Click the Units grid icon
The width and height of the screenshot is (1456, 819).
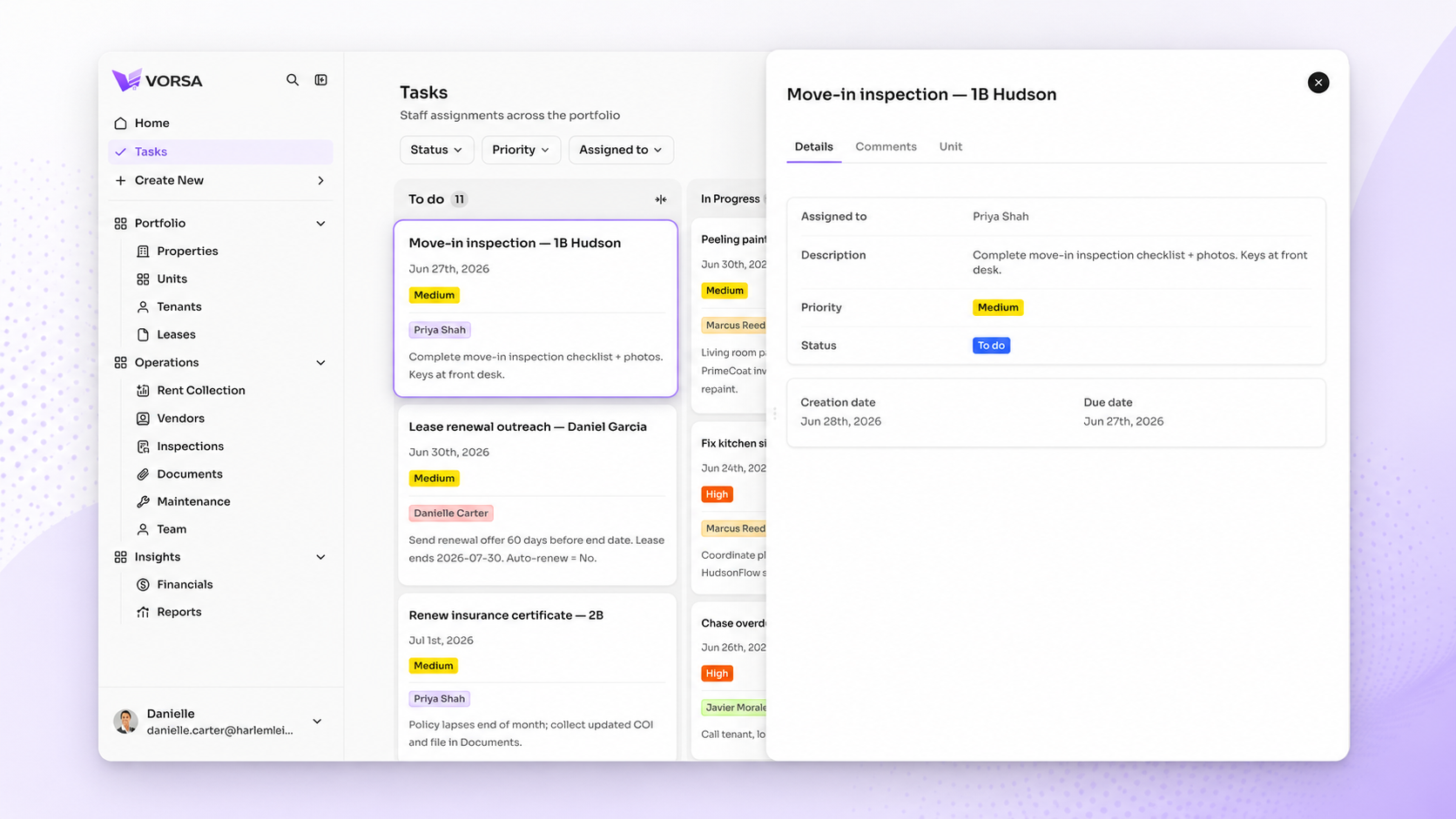(x=143, y=279)
